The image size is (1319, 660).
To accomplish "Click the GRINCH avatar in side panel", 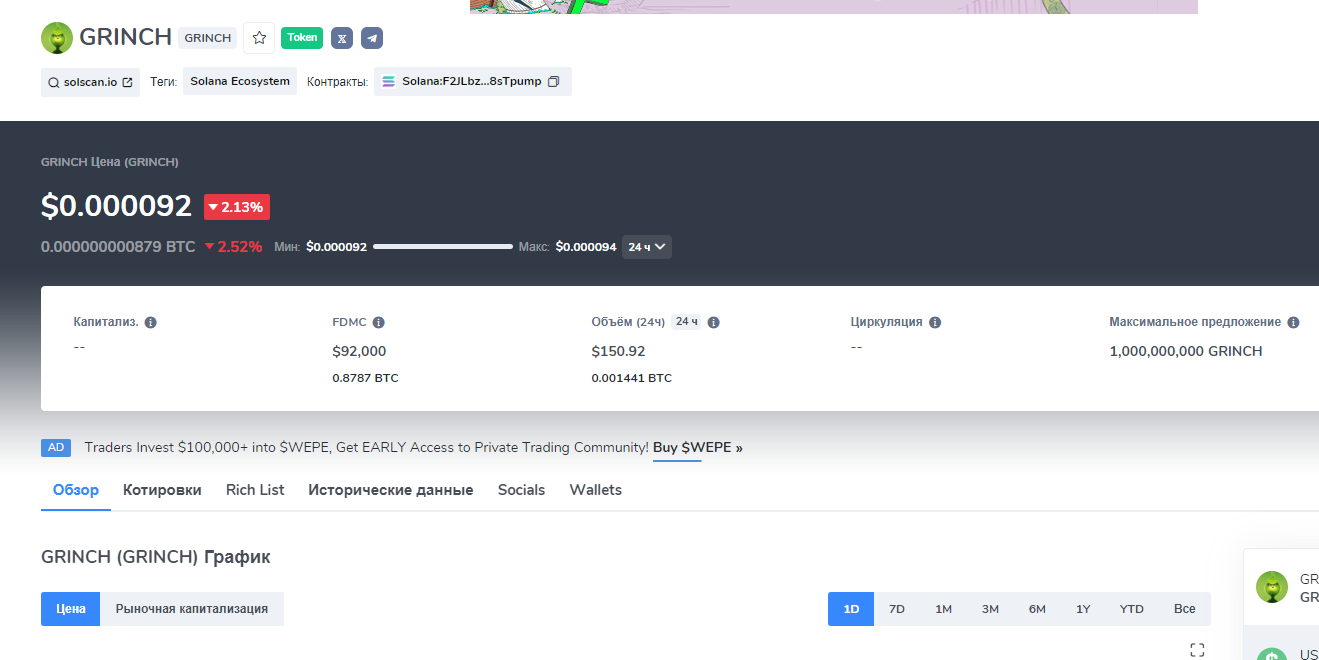I will pyautogui.click(x=1272, y=587).
